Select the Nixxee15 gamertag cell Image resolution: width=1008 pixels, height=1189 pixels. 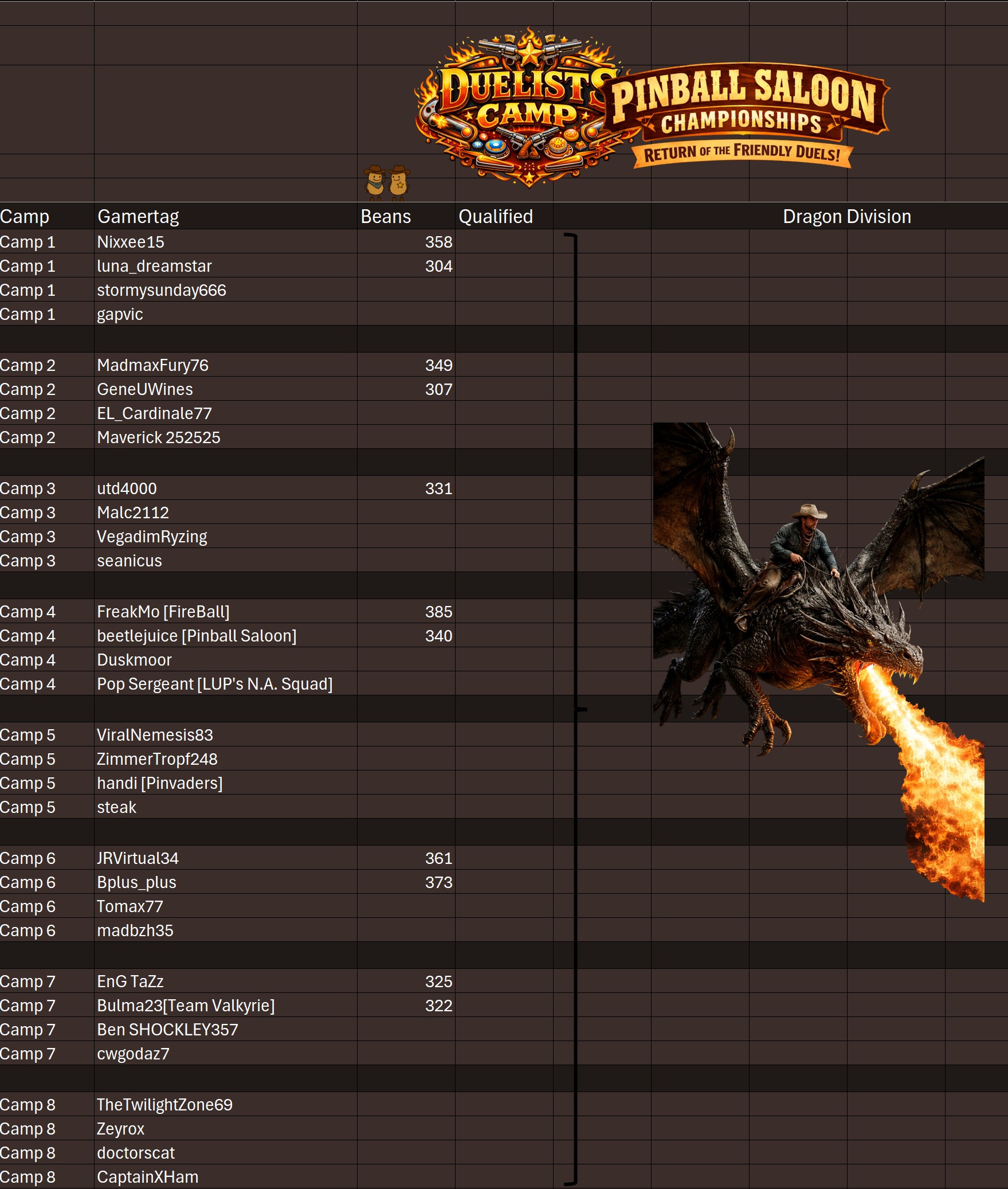[225, 242]
